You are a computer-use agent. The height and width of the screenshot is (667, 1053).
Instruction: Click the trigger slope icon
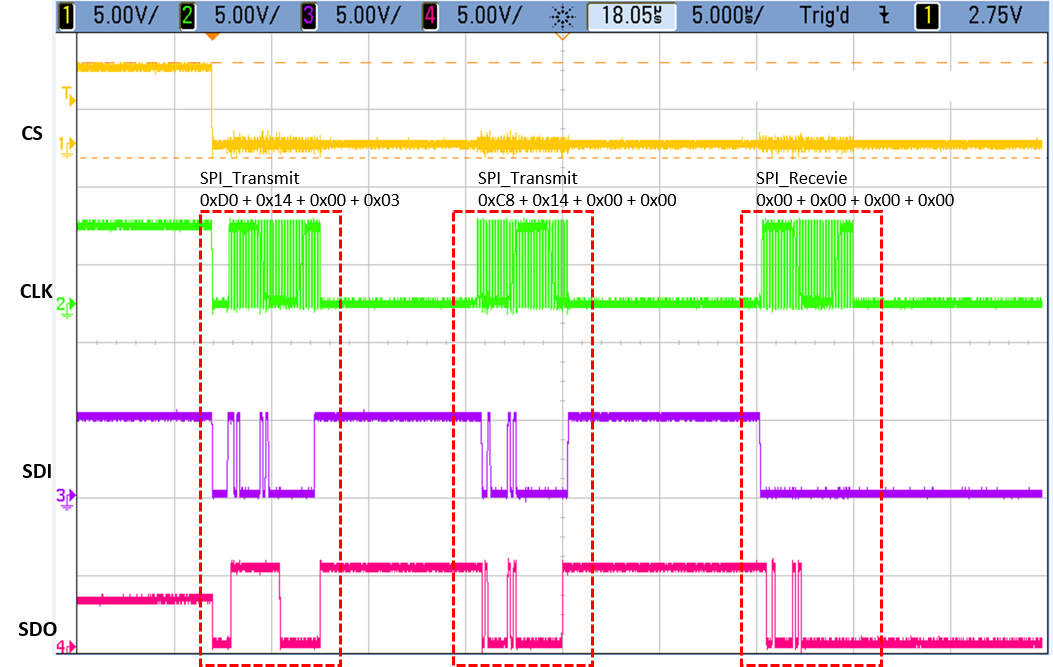[883, 16]
